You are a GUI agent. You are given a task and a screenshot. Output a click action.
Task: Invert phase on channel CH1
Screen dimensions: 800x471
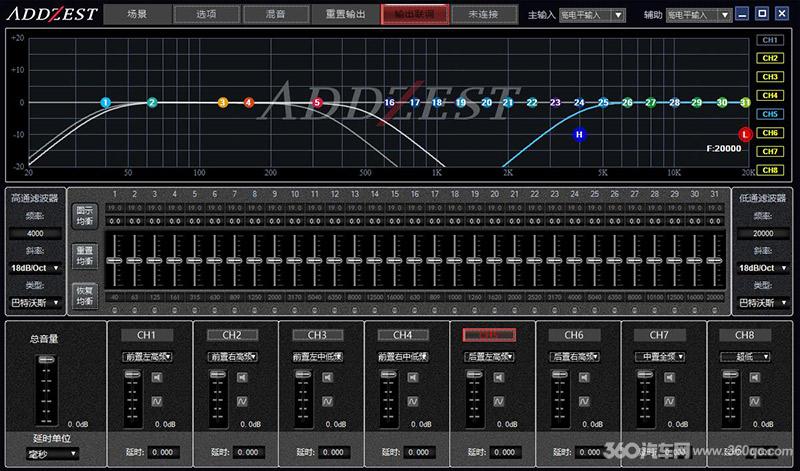[157, 402]
